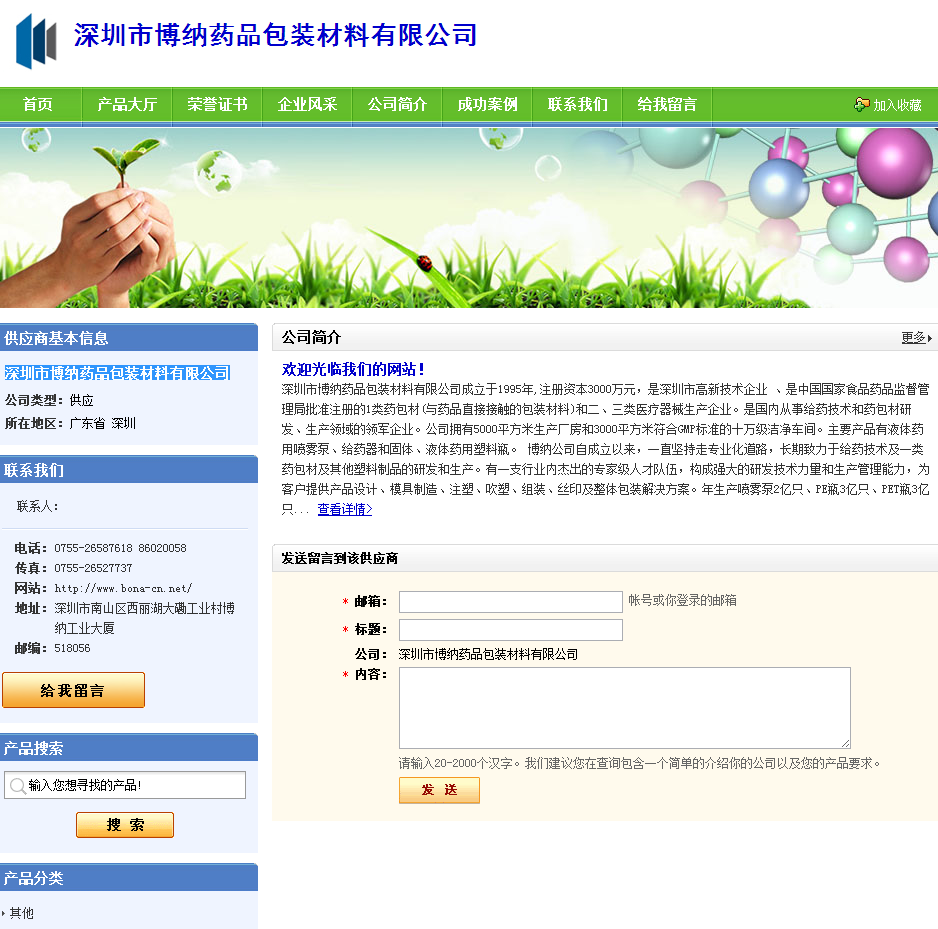Image resolution: width=938 pixels, height=929 pixels.
Task: Open 给我留言 in the green navigation bar
Action: click(667, 105)
